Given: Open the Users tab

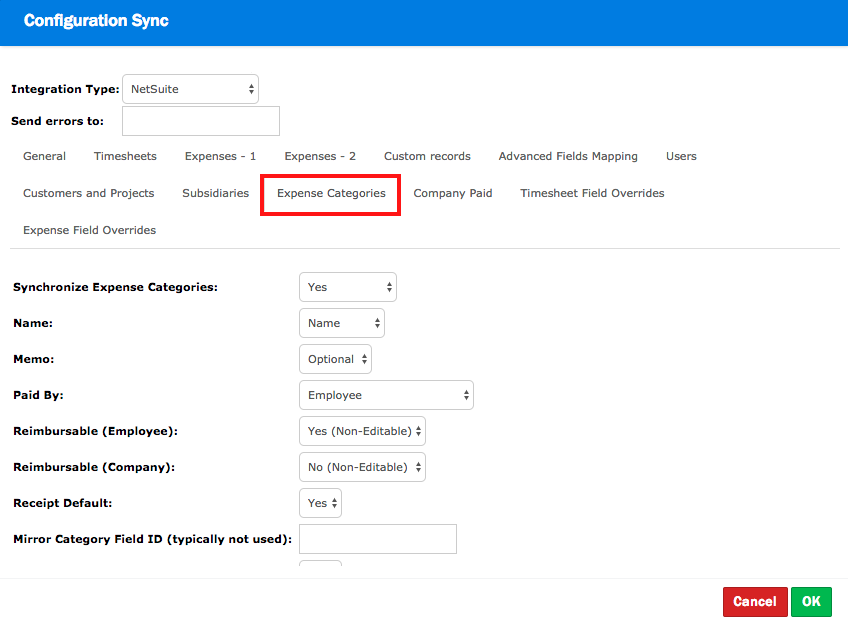Looking at the screenshot, I should 681,156.
